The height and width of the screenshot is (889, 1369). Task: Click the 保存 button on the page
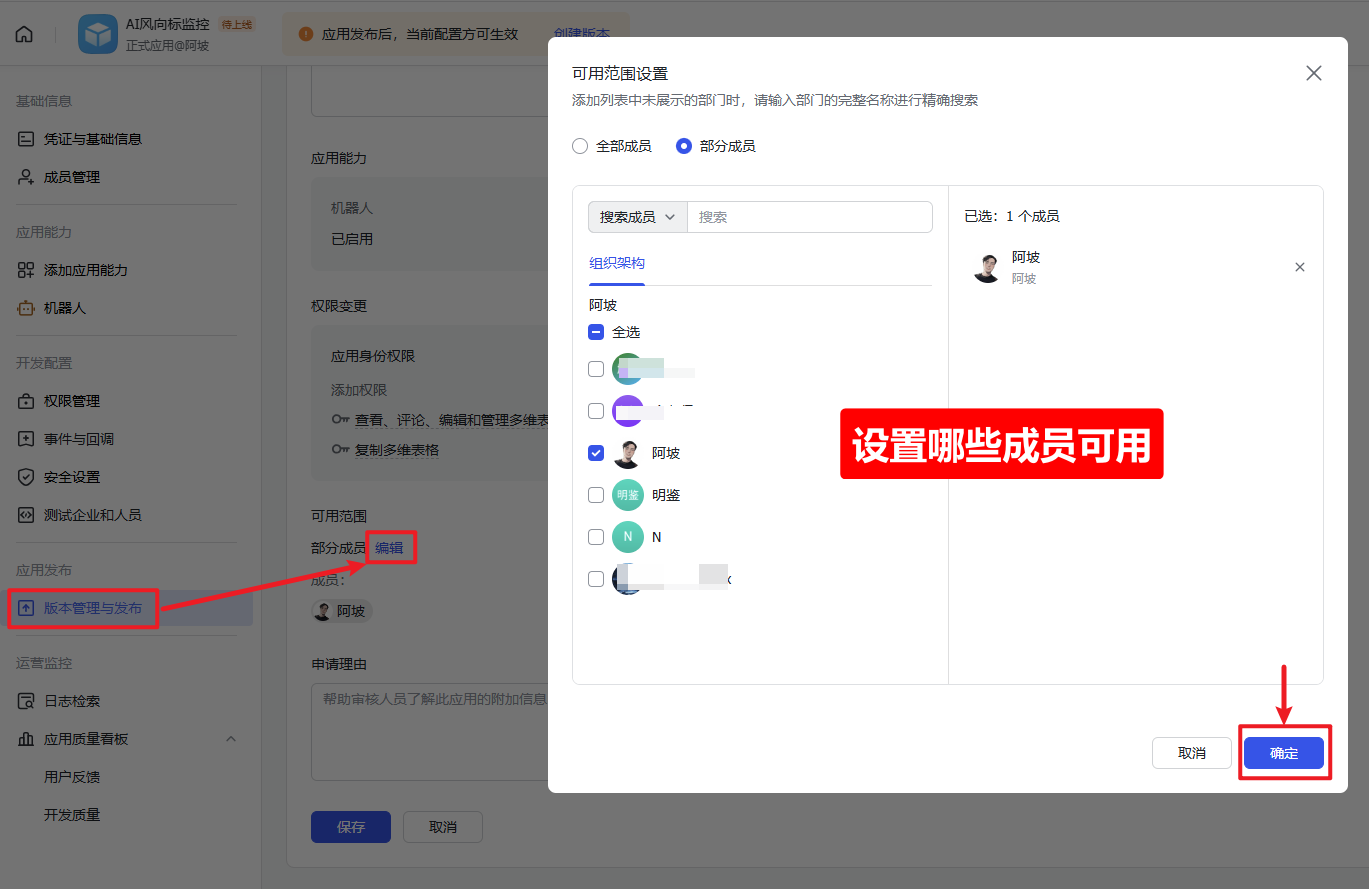point(351,827)
